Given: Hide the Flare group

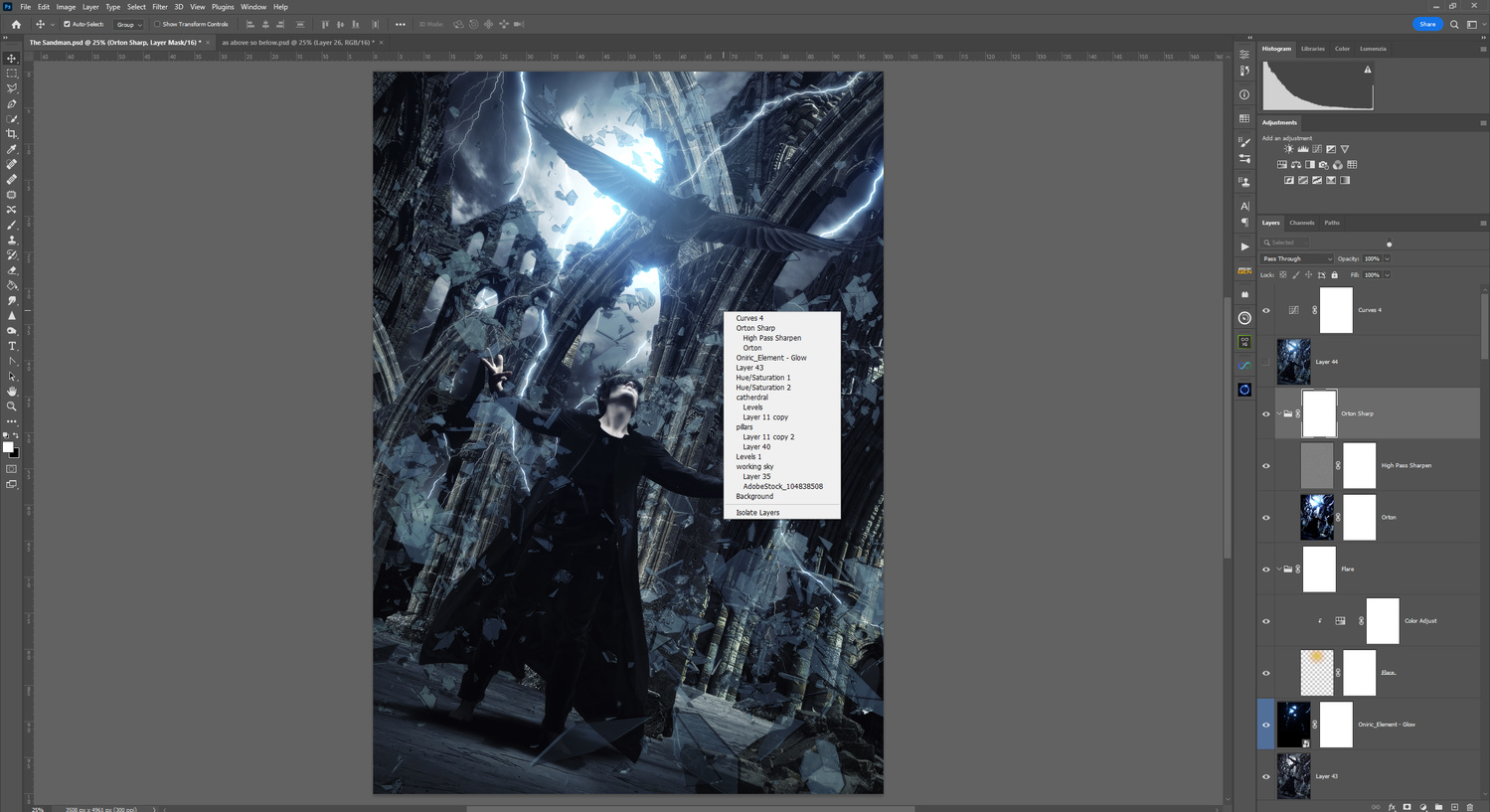Looking at the screenshot, I should pyautogui.click(x=1266, y=569).
